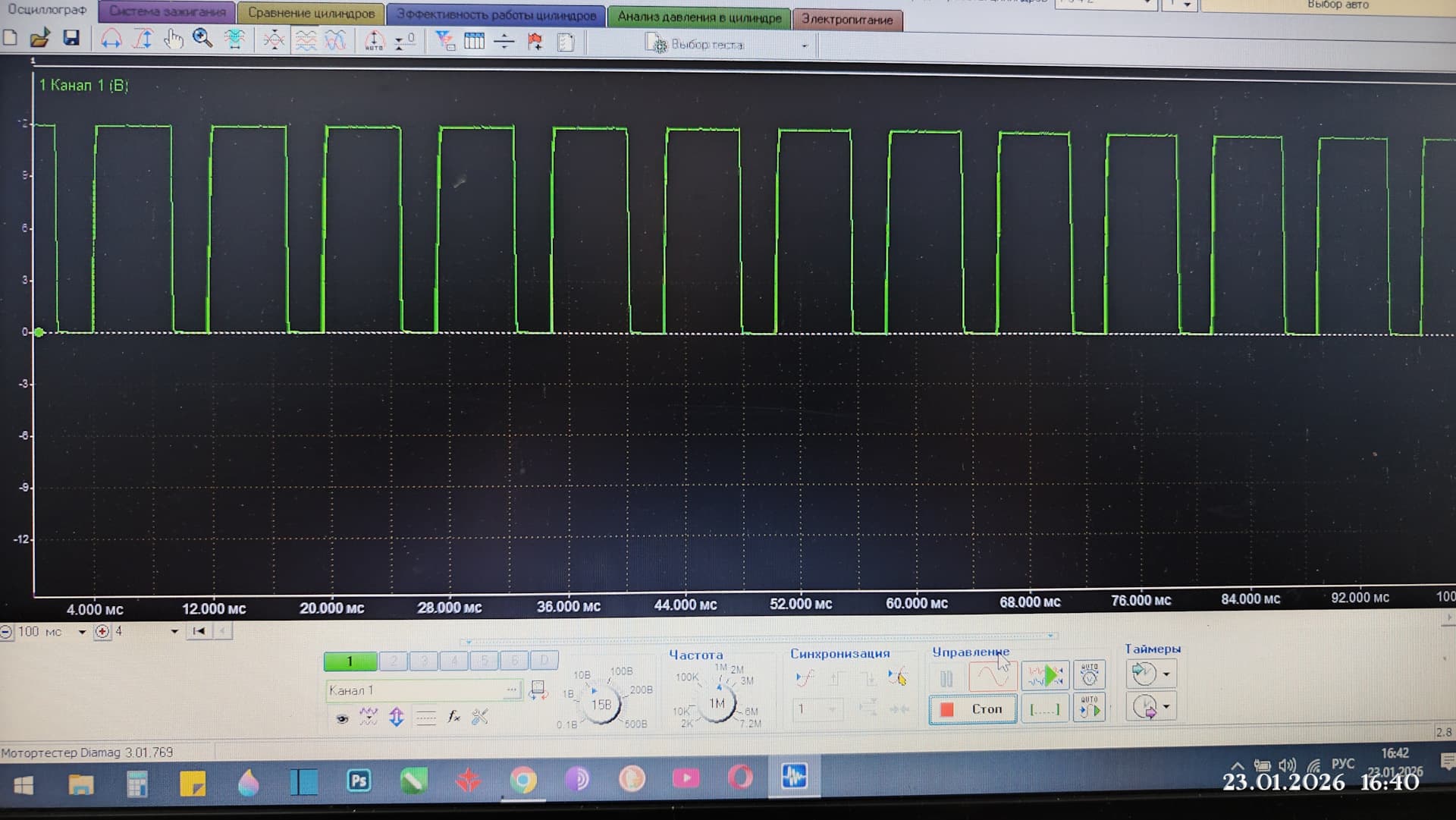Click the 15В voltage range knob
The height and width of the screenshot is (820, 1456).
pos(602,705)
